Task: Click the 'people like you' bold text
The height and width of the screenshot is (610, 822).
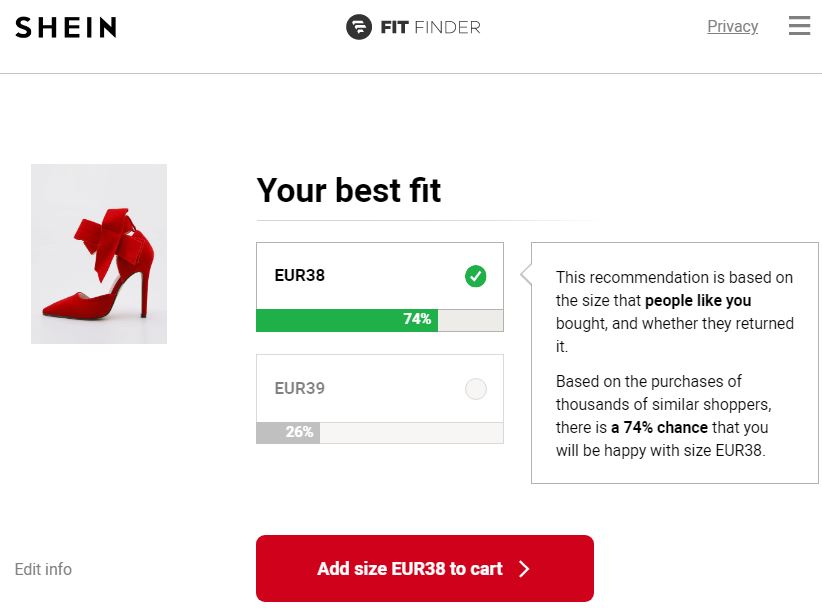Action: [x=698, y=300]
